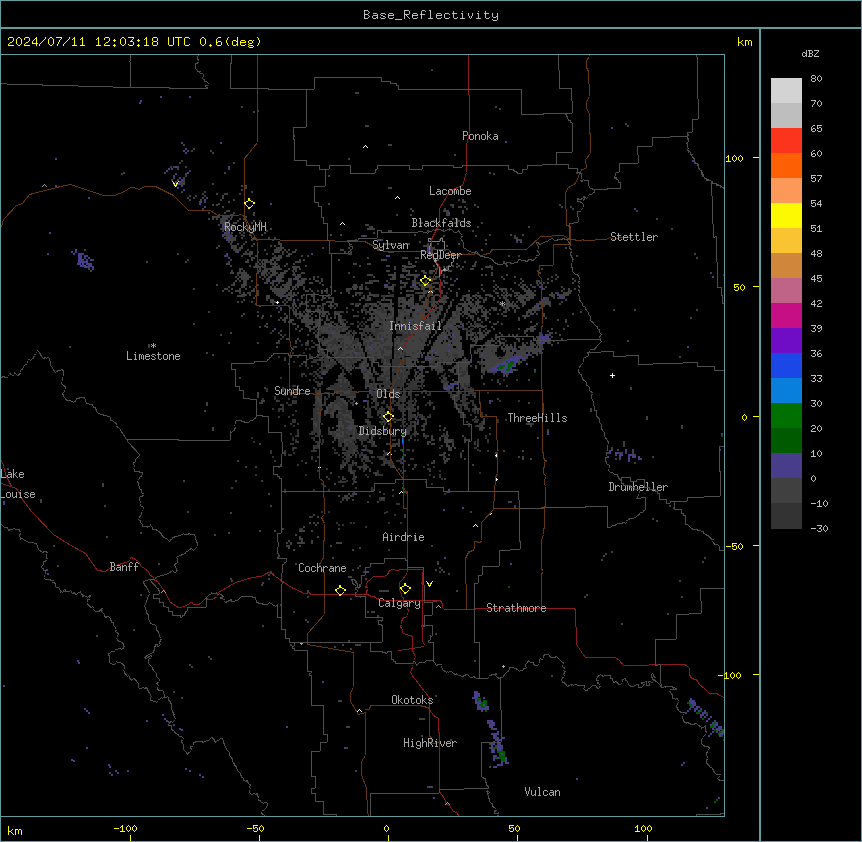Click the -100 tick on the bottom axis
Screen dimensions: 862x842
coord(126,828)
